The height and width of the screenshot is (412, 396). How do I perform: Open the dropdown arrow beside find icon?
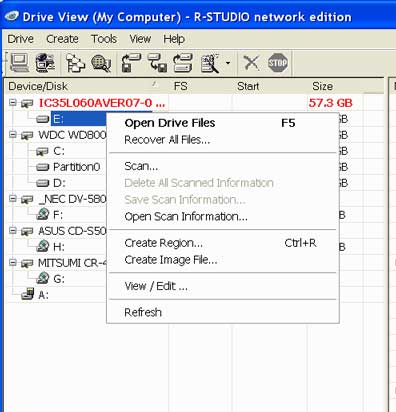coord(228,63)
